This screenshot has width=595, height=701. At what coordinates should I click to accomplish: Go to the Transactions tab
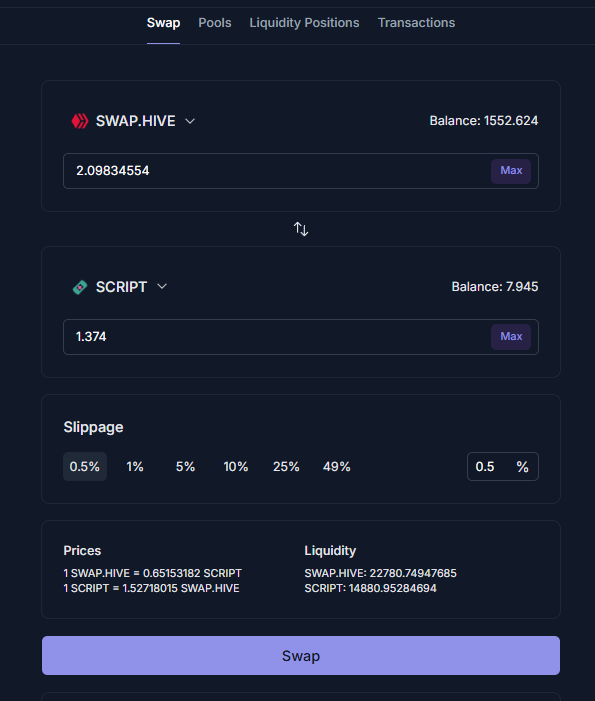pyautogui.click(x=417, y=23)
